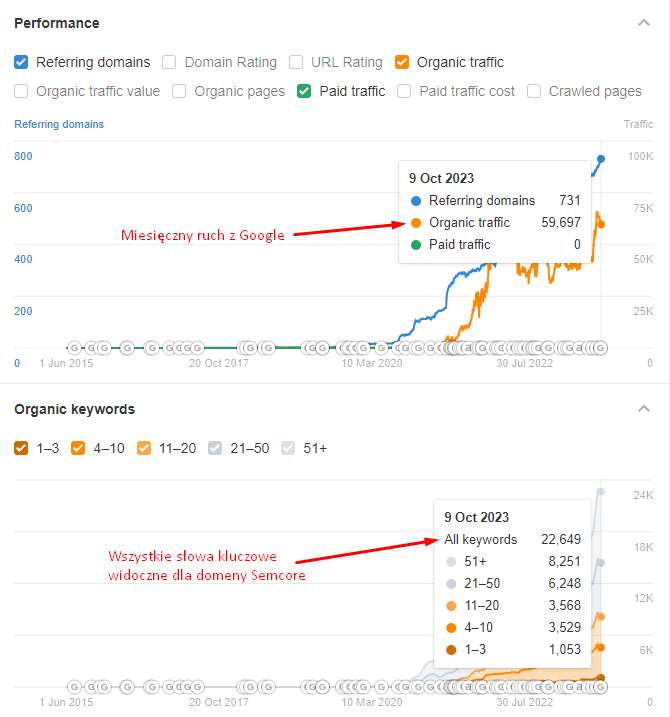
Task: Uncheck the Organic traffic checkbox
Action: 402,62
